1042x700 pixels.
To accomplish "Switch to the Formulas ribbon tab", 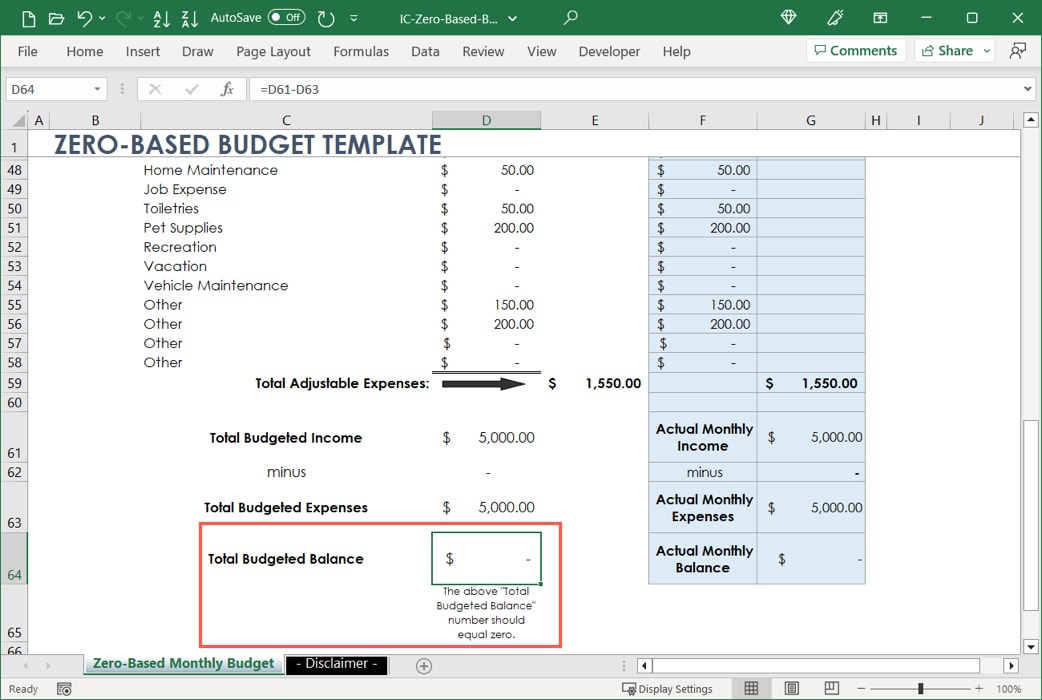I will click(361, 51).
